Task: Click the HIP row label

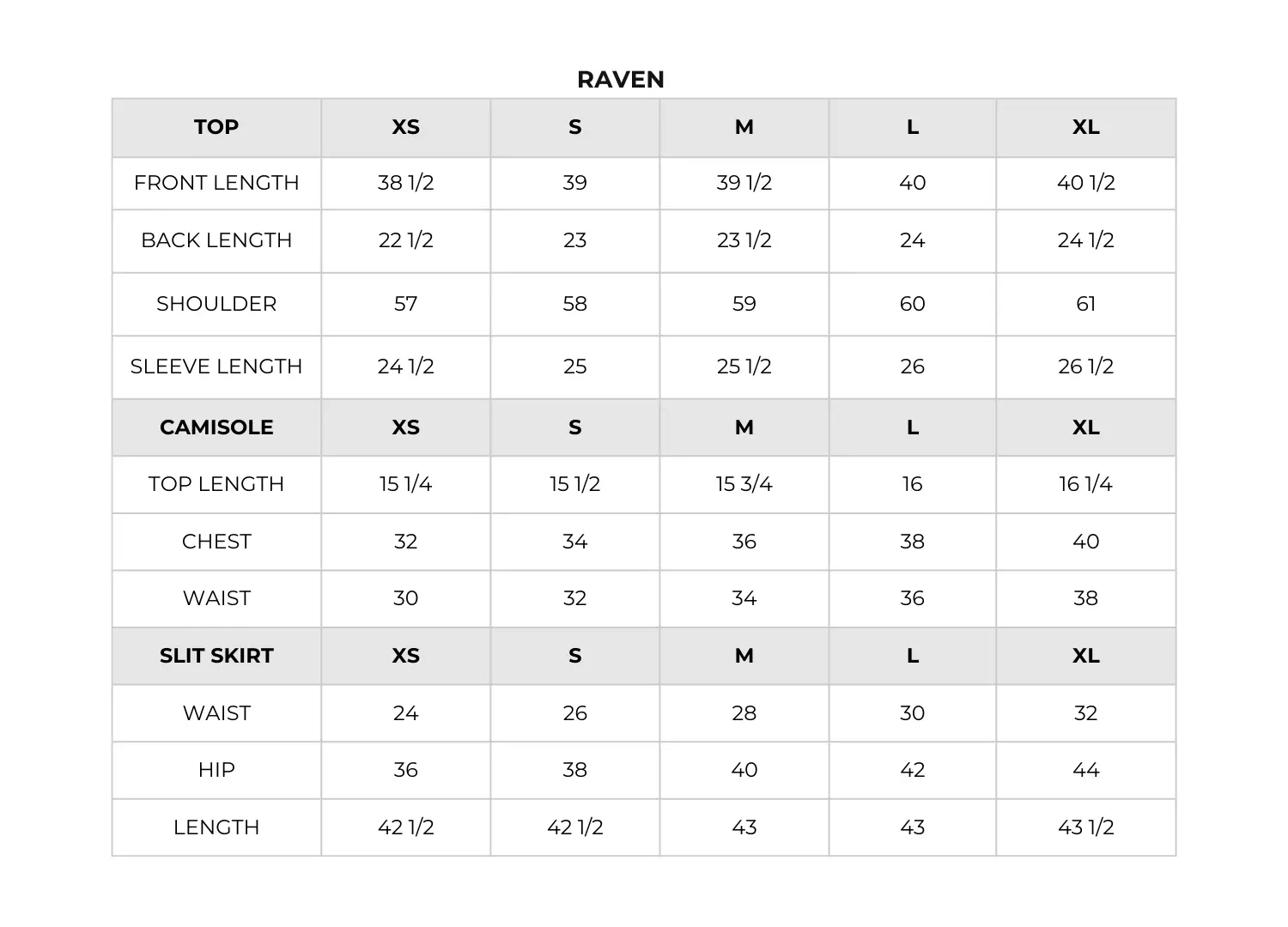Action: coord(216,770)
